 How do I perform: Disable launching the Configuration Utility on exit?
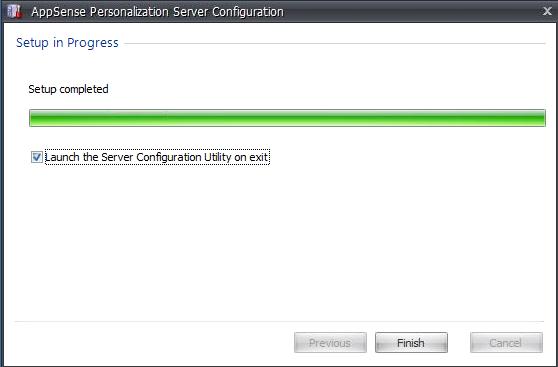(37, 157)
